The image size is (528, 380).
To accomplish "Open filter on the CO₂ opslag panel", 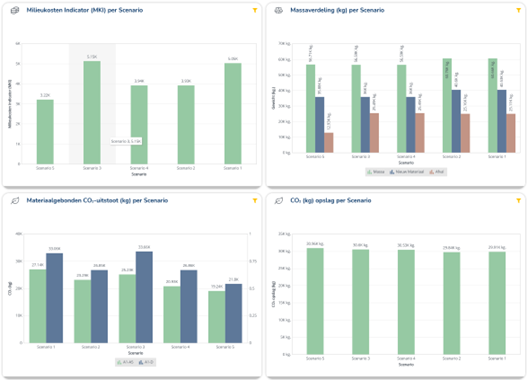I will [x=519, y=201].
